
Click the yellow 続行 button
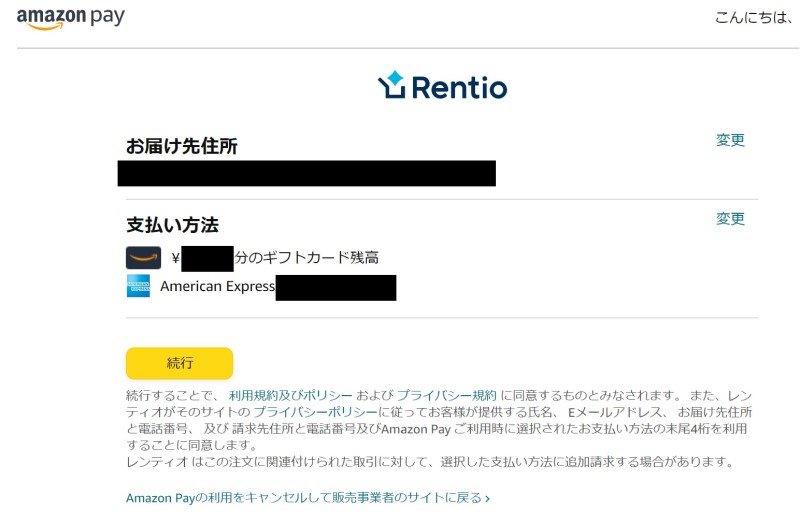click(x=180, y=363)
